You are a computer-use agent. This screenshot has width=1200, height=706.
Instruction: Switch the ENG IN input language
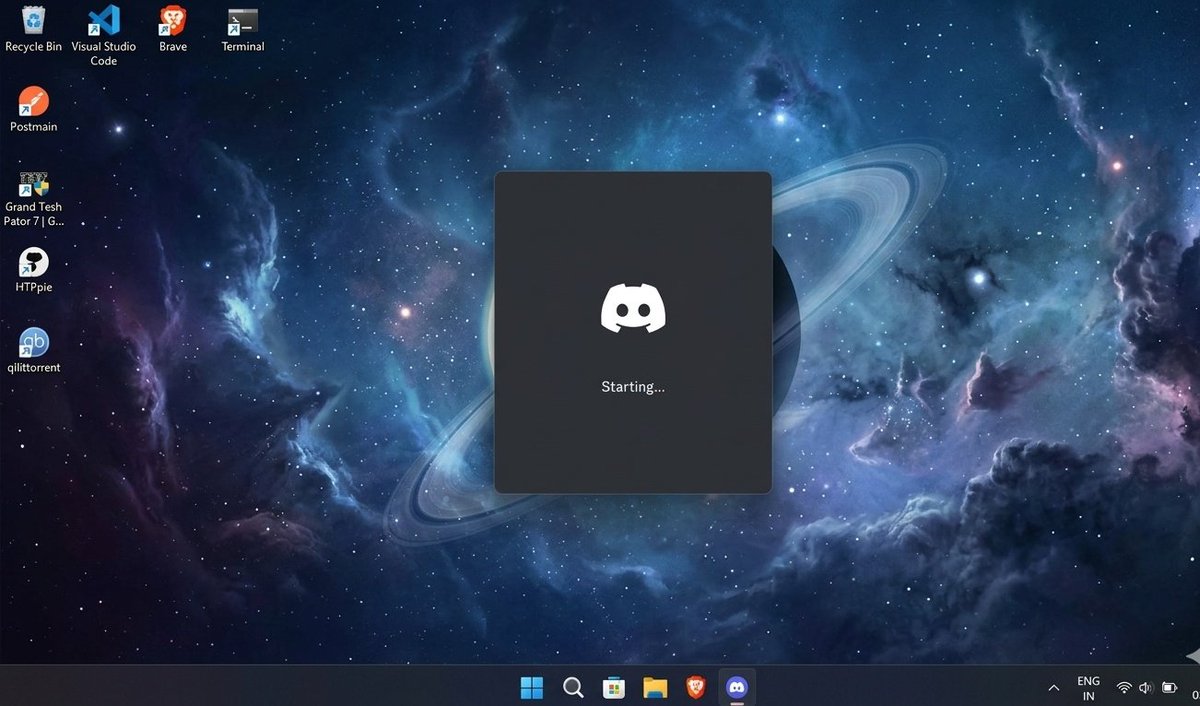click(1088, 688)
